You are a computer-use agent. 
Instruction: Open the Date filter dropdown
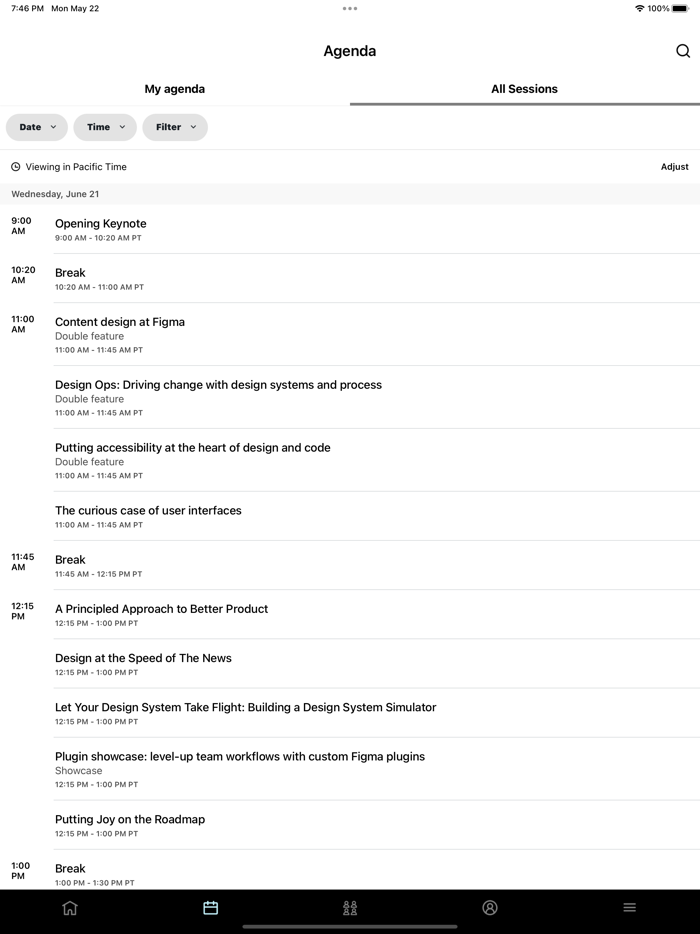click(x=36, y=127)
